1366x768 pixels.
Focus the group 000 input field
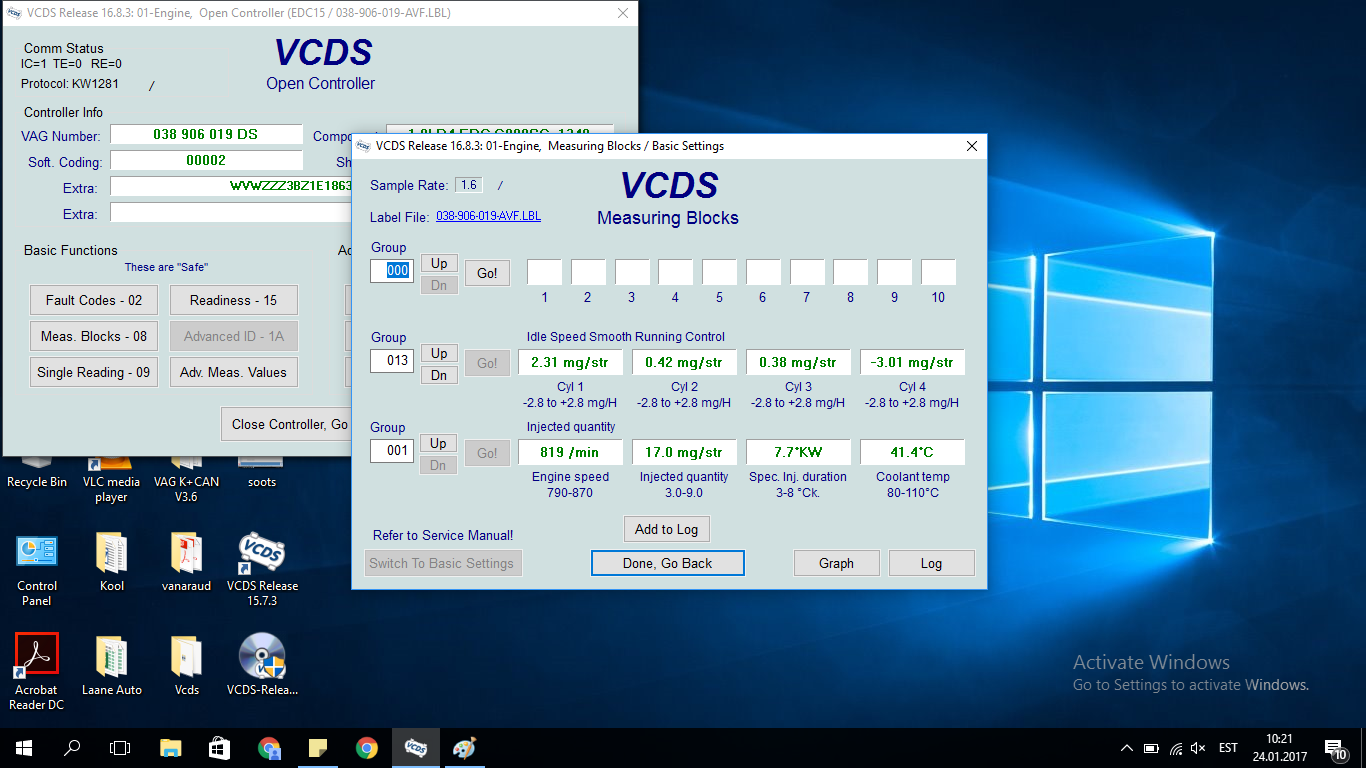[x=392, y=270]
